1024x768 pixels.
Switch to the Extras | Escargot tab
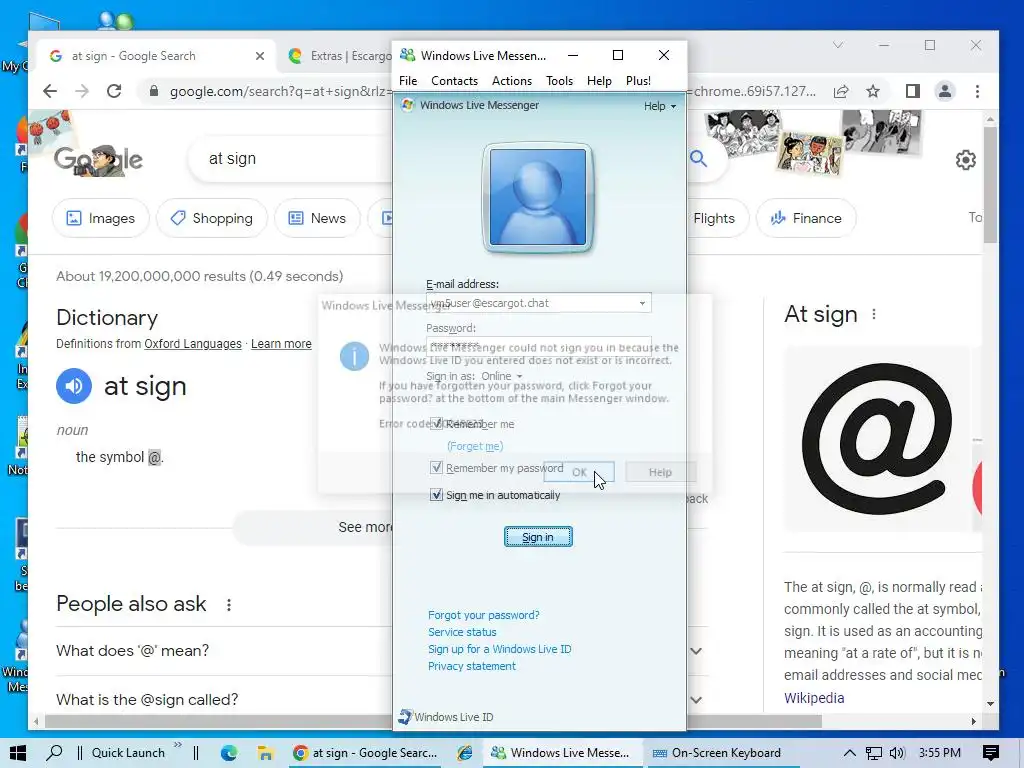coord(340,56)
